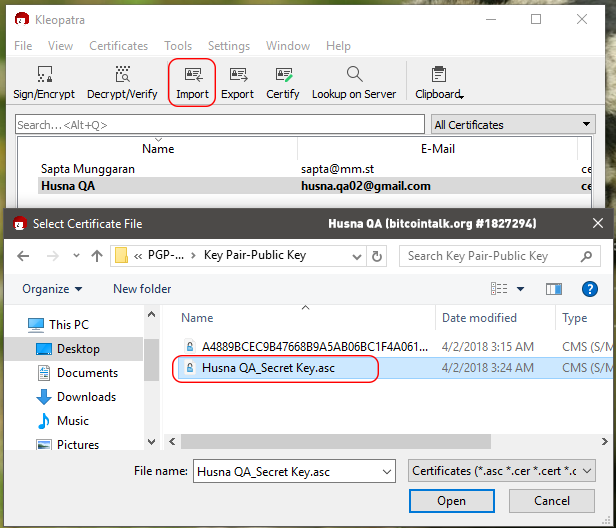This screenshot has width=616, height=528.
Task: Cancel the file selection dialog
Action: coord(552,501)
